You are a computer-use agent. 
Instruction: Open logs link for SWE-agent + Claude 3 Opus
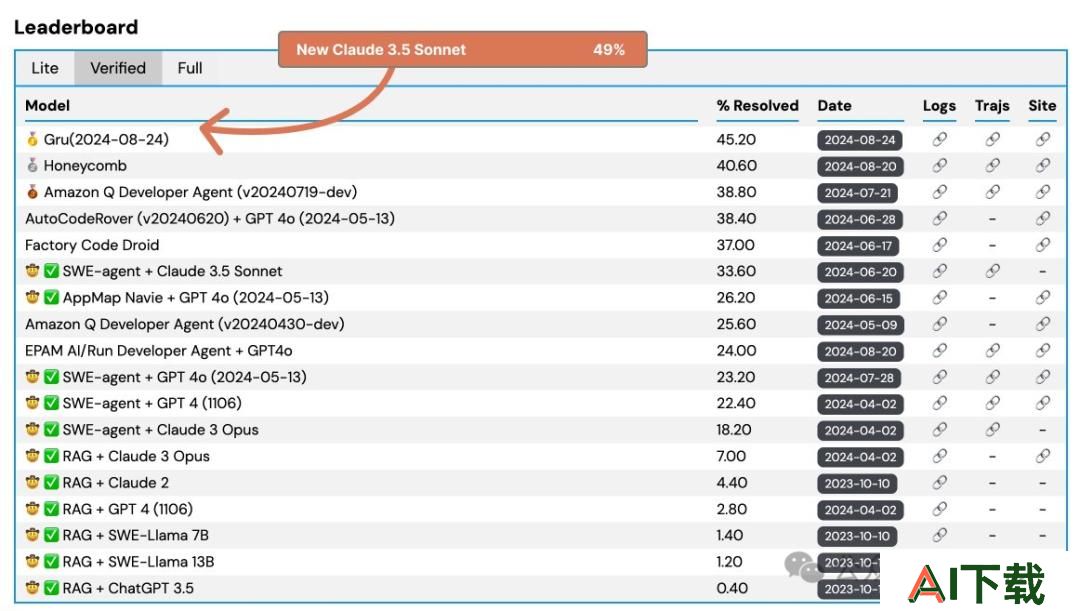click(939, 430)
